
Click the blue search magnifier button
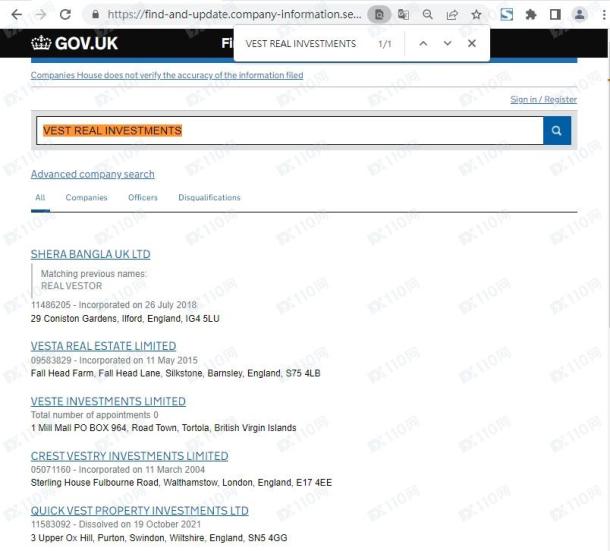click(557, 130)
